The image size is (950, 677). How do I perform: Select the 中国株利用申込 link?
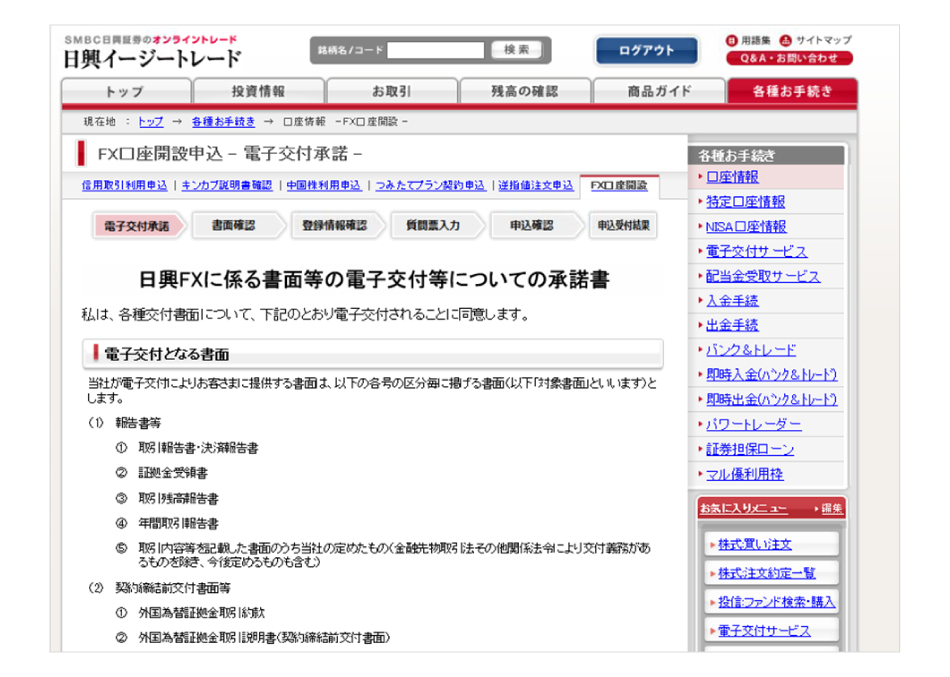[x=324, y=185]
